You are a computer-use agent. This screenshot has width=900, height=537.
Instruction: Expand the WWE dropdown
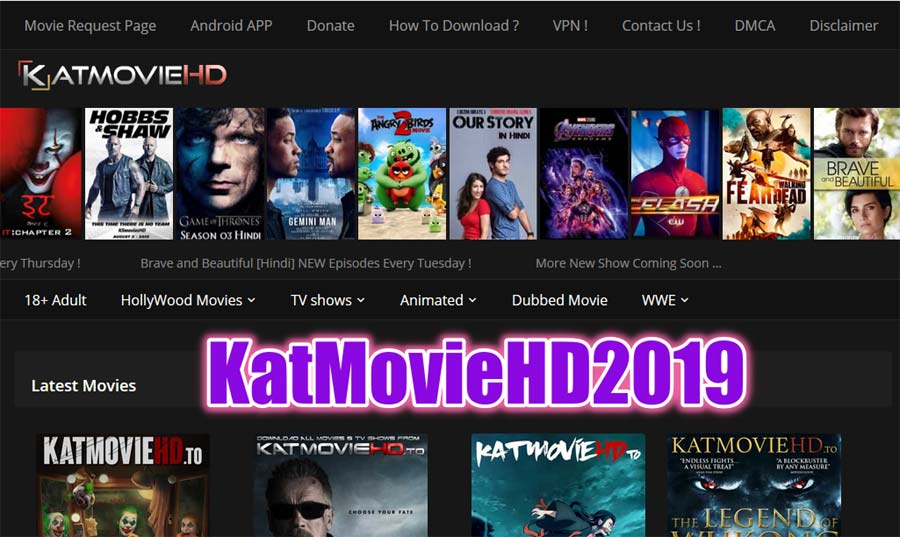coord(665,300)
